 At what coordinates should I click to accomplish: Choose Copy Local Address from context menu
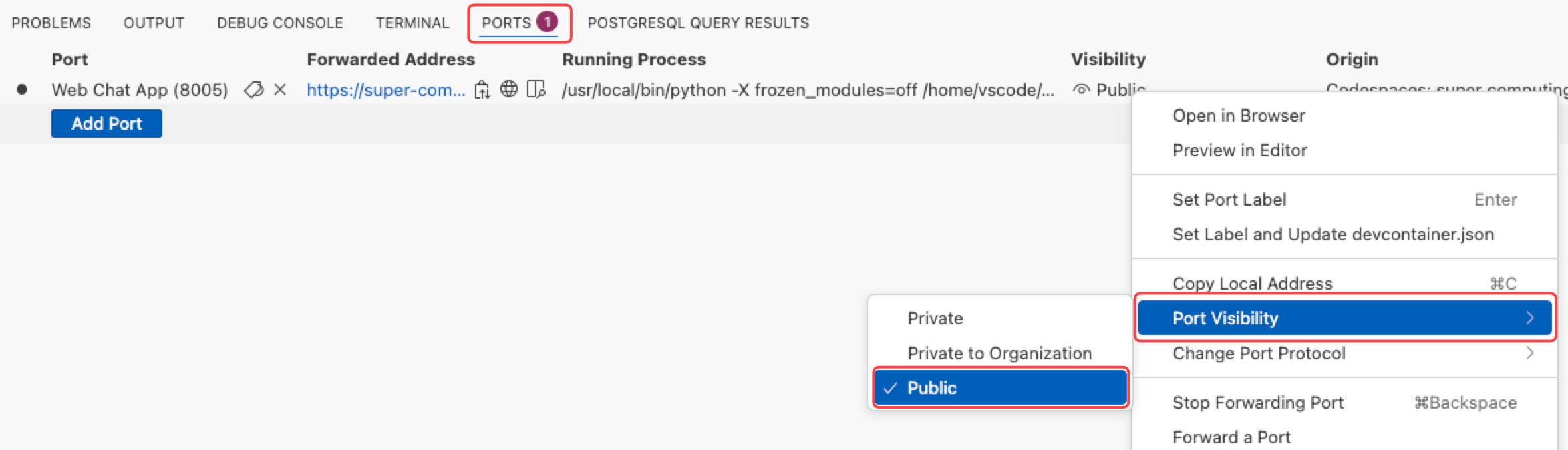click(x=1252, y=284)
